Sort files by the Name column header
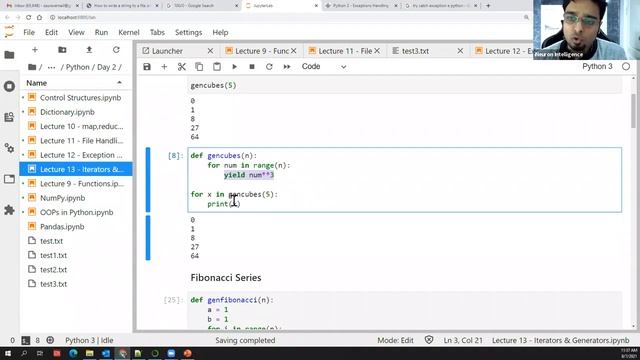Screen dimensions: 640x360 tap(75, 83)
